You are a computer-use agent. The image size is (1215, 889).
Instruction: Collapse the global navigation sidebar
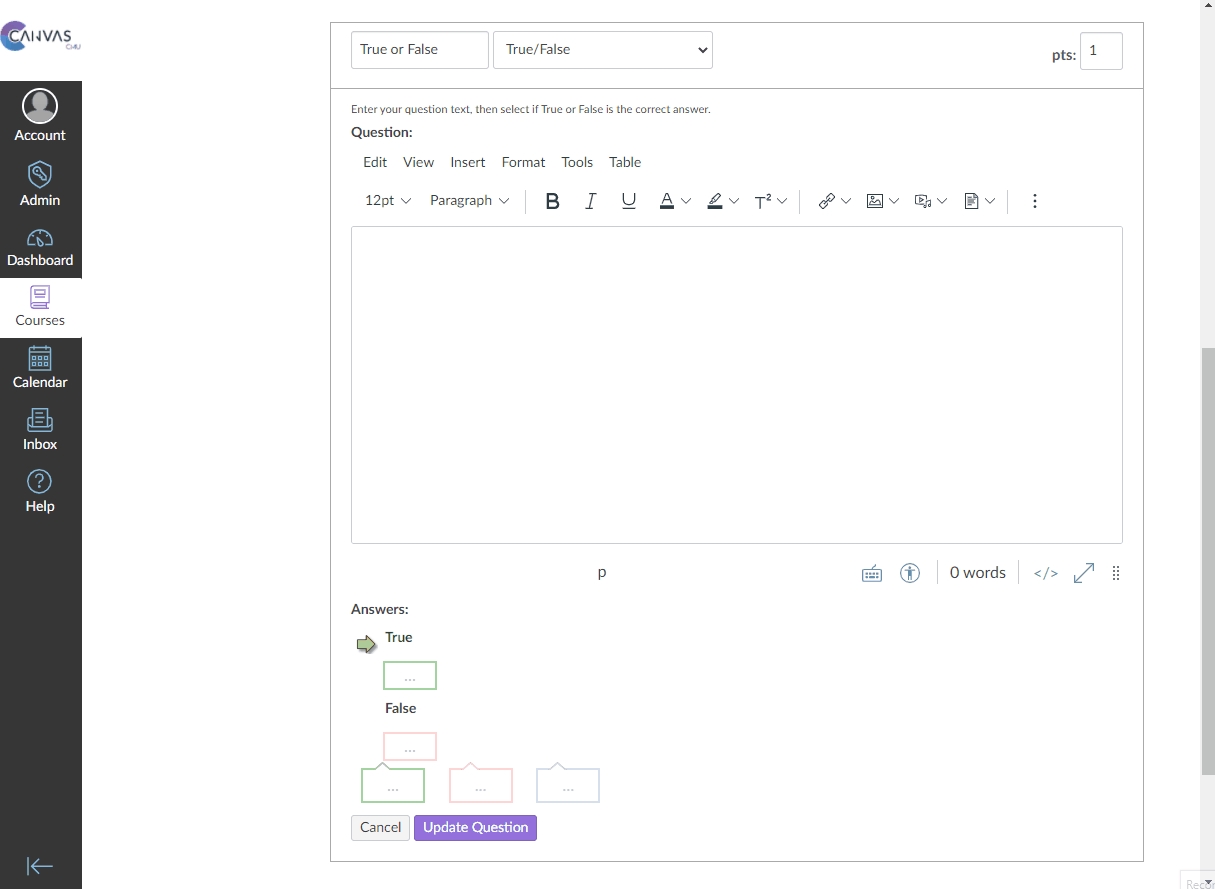(x=40, y=866)
